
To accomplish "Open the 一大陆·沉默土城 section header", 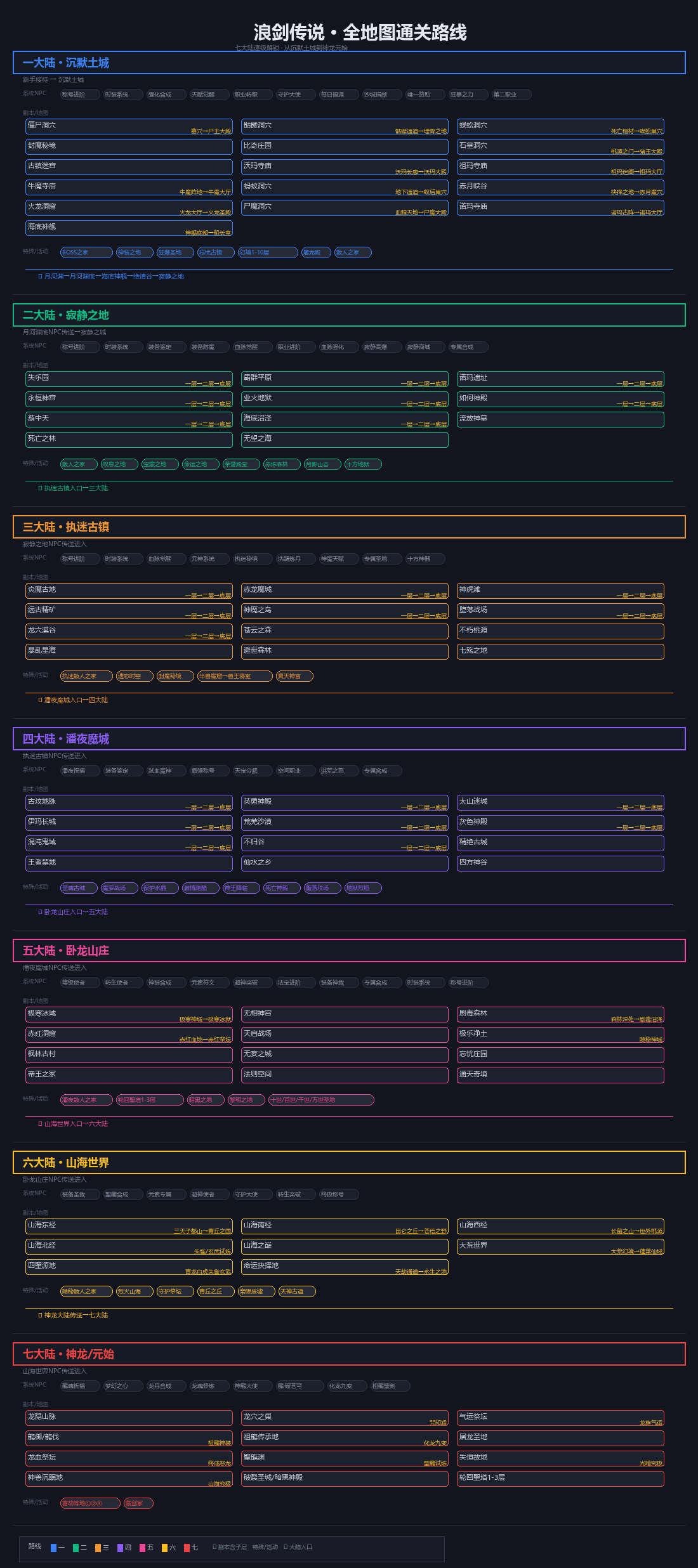I will coord(349,63).
